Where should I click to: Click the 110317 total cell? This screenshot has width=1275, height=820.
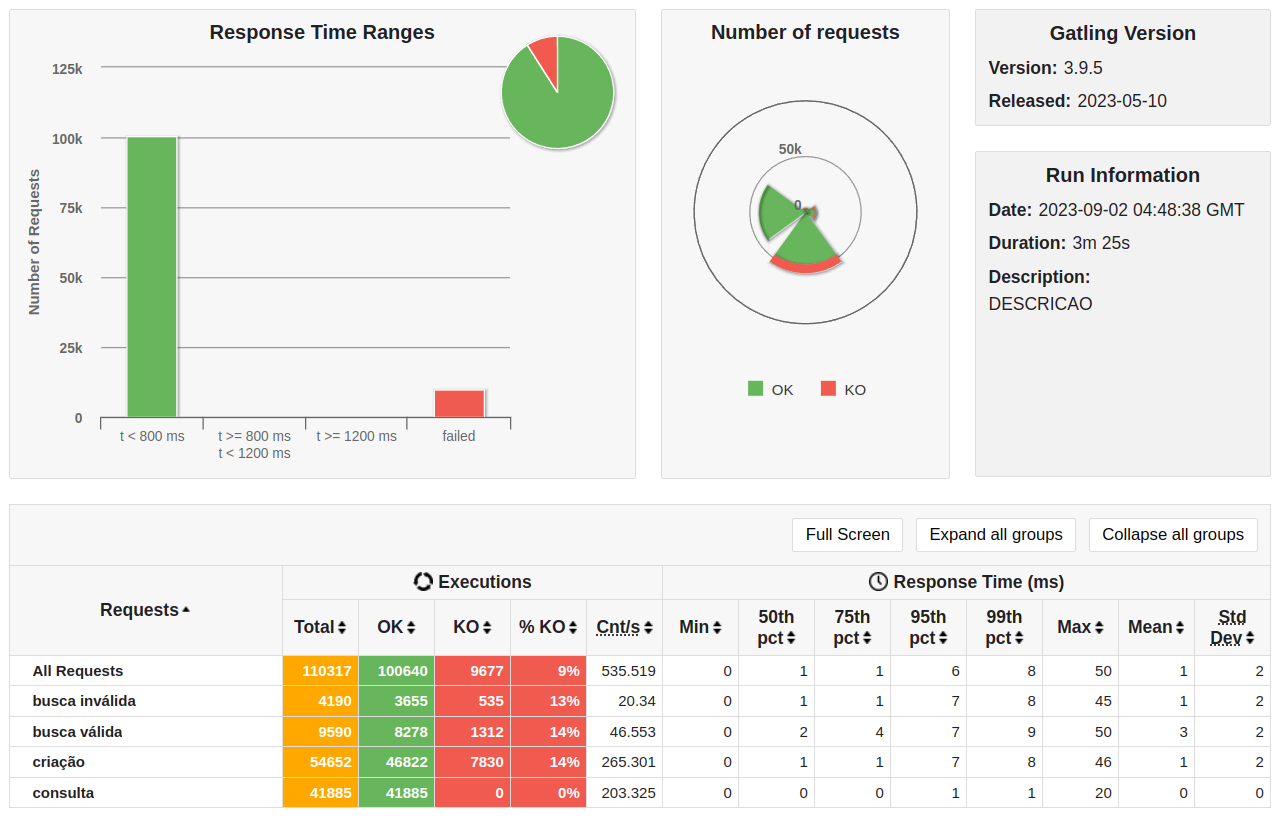tap(320, 671)
